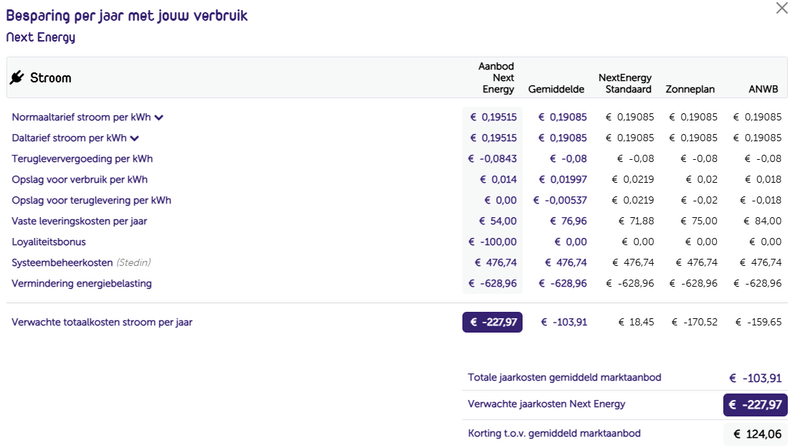This screenshot has height=448, width=800.
Task: Close the Besparing per jaar dialog
Action: pos(782,8)
